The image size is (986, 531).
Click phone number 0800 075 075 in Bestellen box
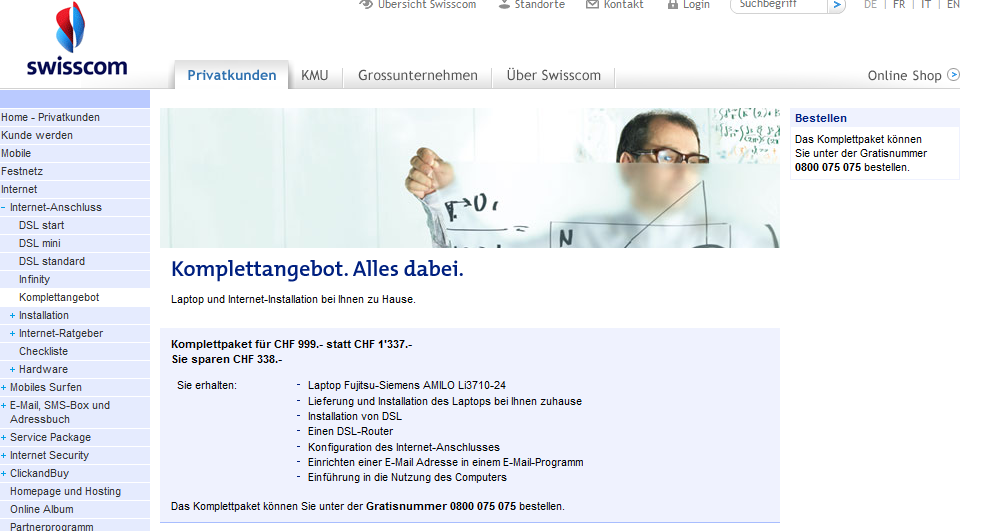click(x=828, y=167)
